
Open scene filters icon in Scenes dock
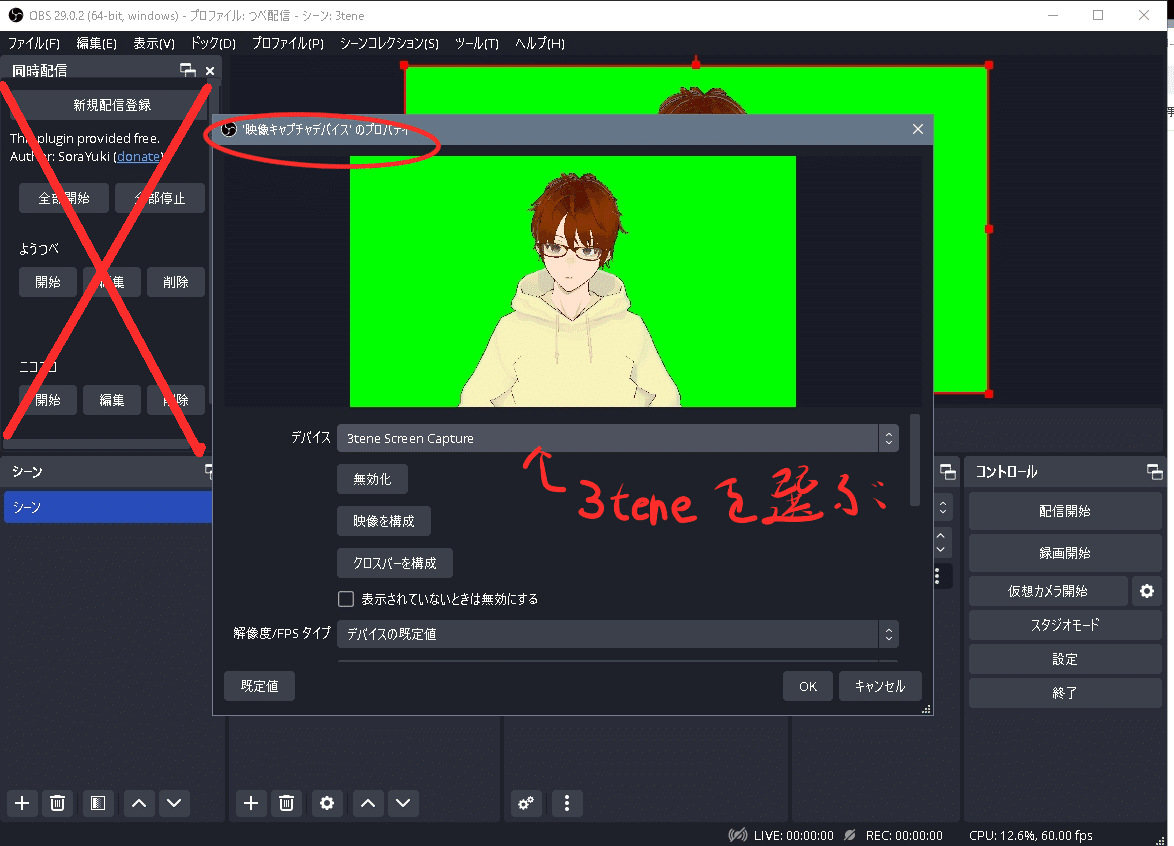coord(98,803)
